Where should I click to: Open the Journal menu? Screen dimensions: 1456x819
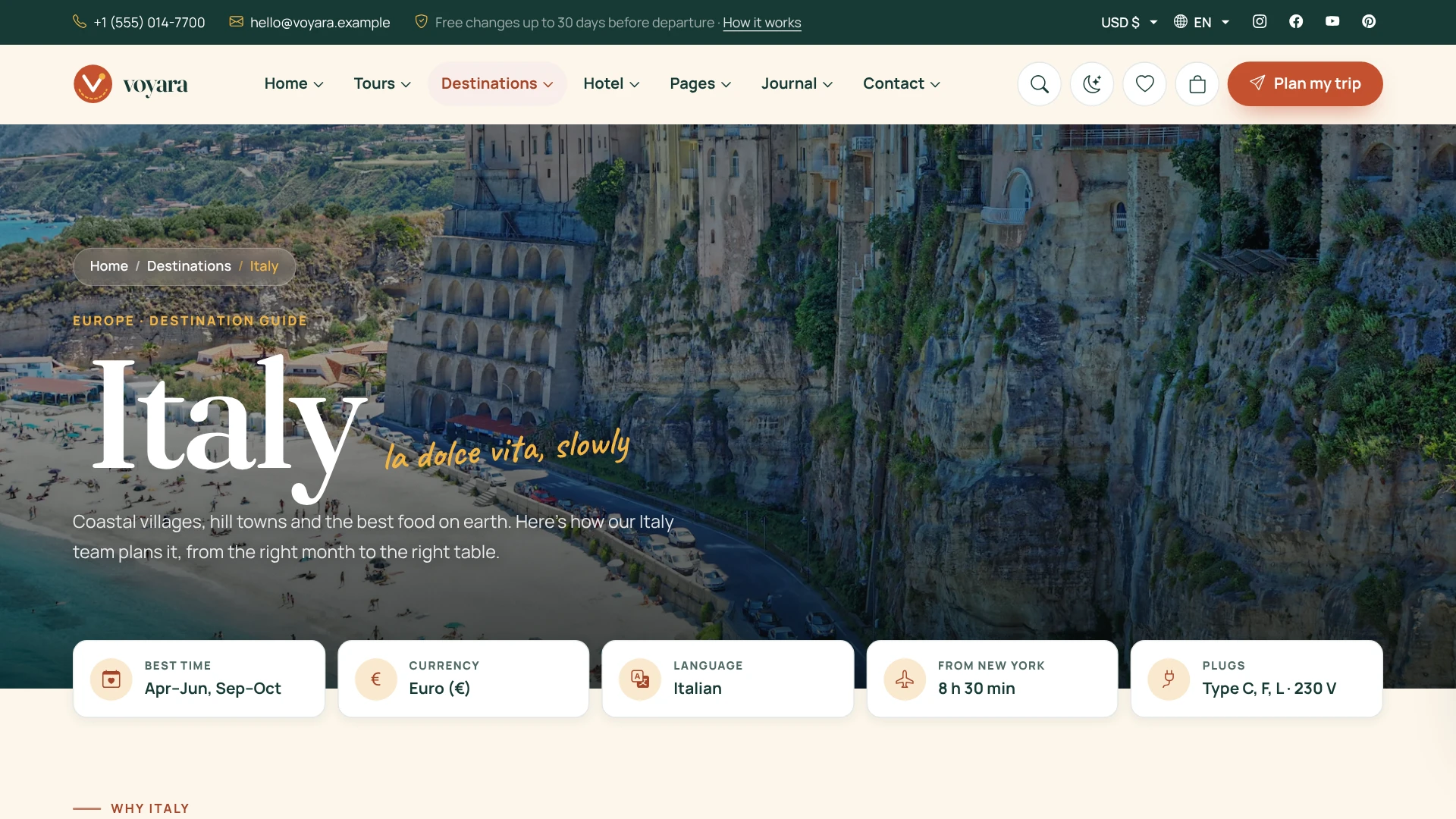(x=797, y=83)
